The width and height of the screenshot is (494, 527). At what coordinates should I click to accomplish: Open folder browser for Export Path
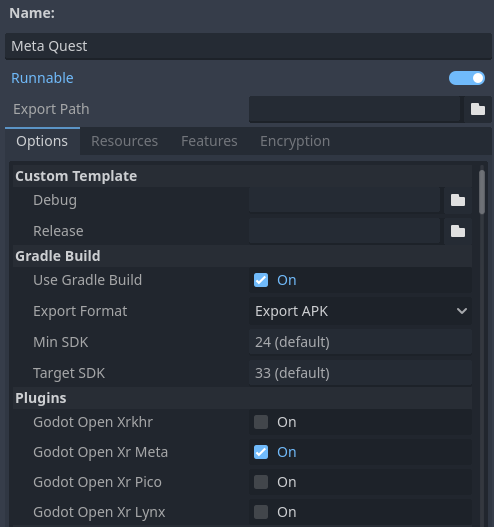click(478, 109)
